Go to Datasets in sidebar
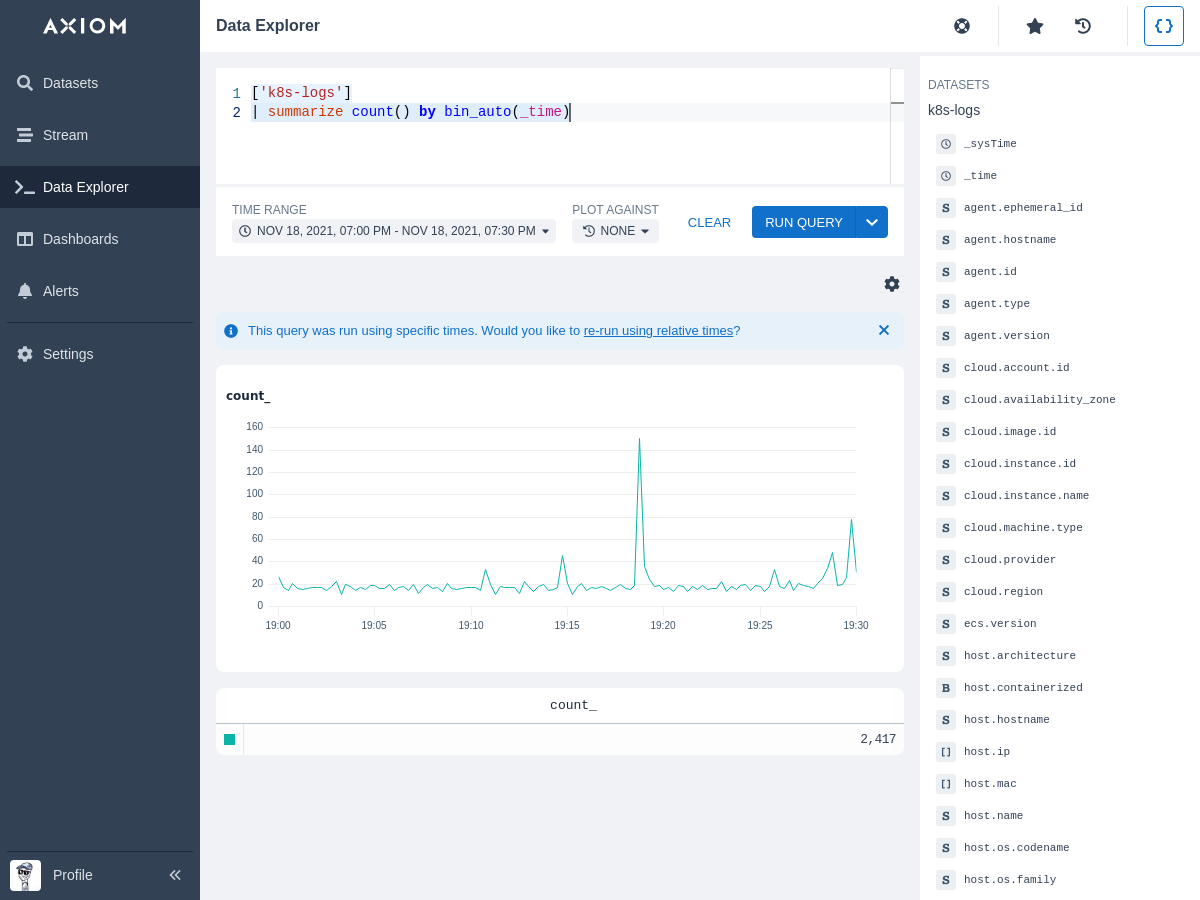Viewport: 1200px width, 900px height. [x=70, y=83]
